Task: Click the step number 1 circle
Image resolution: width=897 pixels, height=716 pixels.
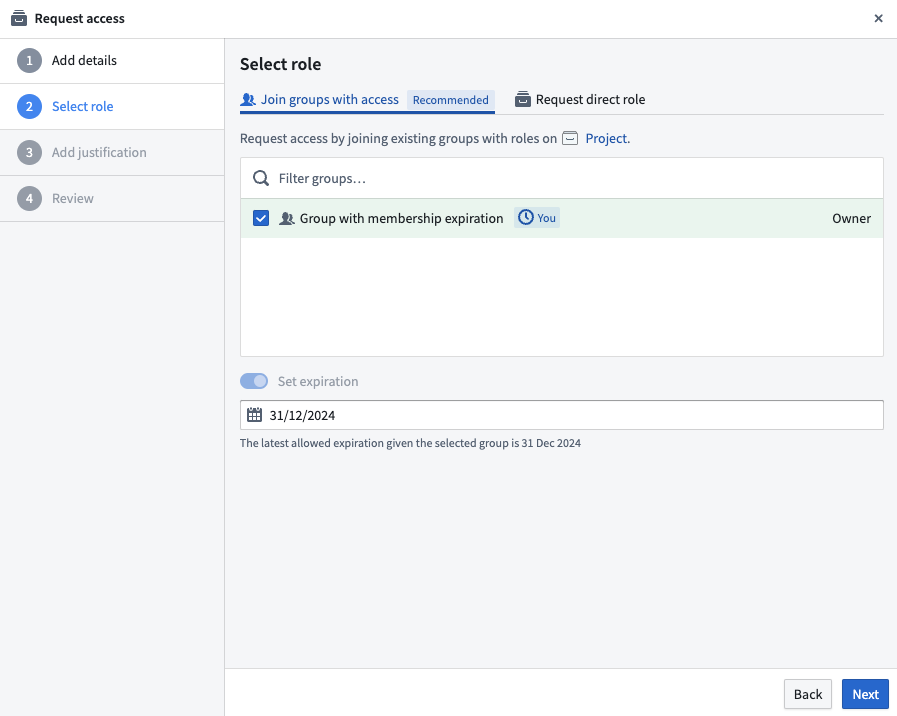Action: 29,61
